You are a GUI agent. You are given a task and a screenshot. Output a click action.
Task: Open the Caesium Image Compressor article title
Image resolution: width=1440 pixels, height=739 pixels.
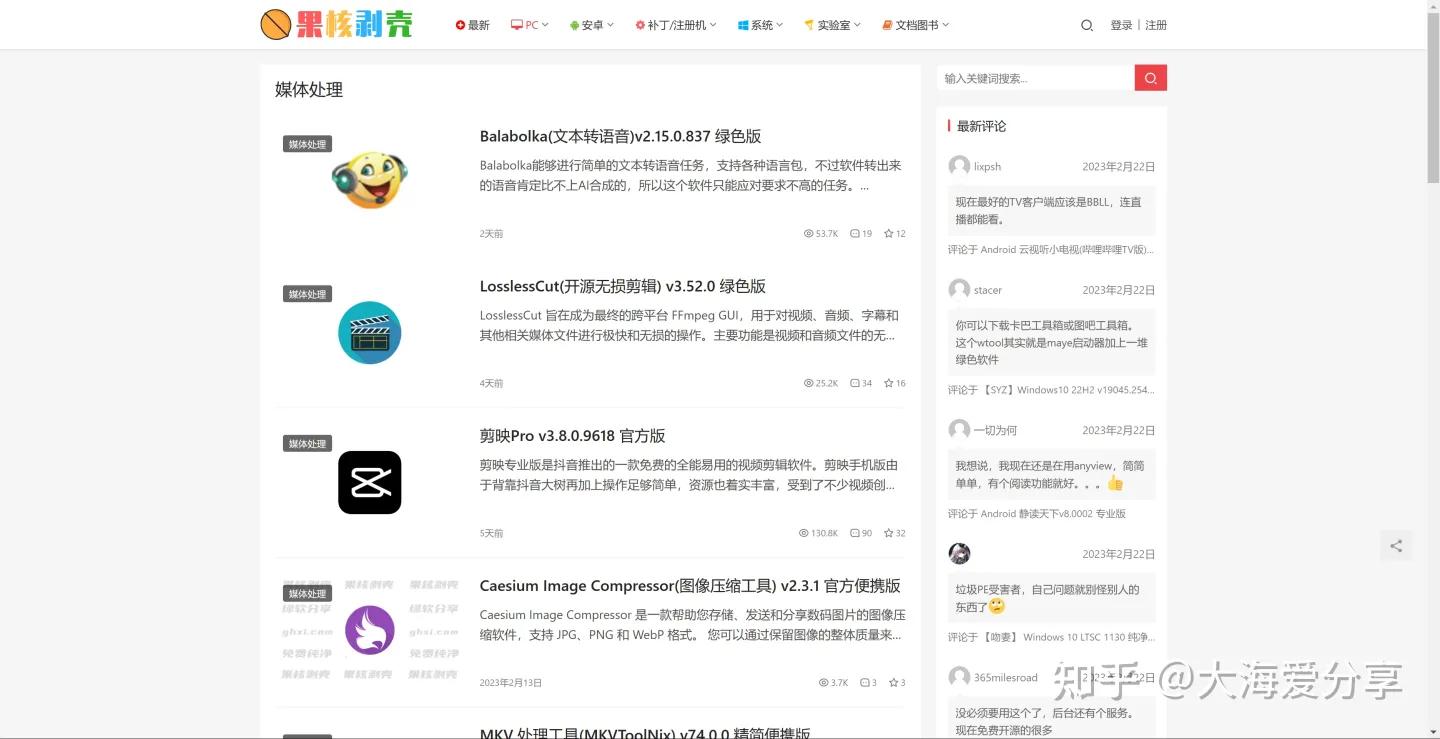pyautogui.click(x=690, y=585)
